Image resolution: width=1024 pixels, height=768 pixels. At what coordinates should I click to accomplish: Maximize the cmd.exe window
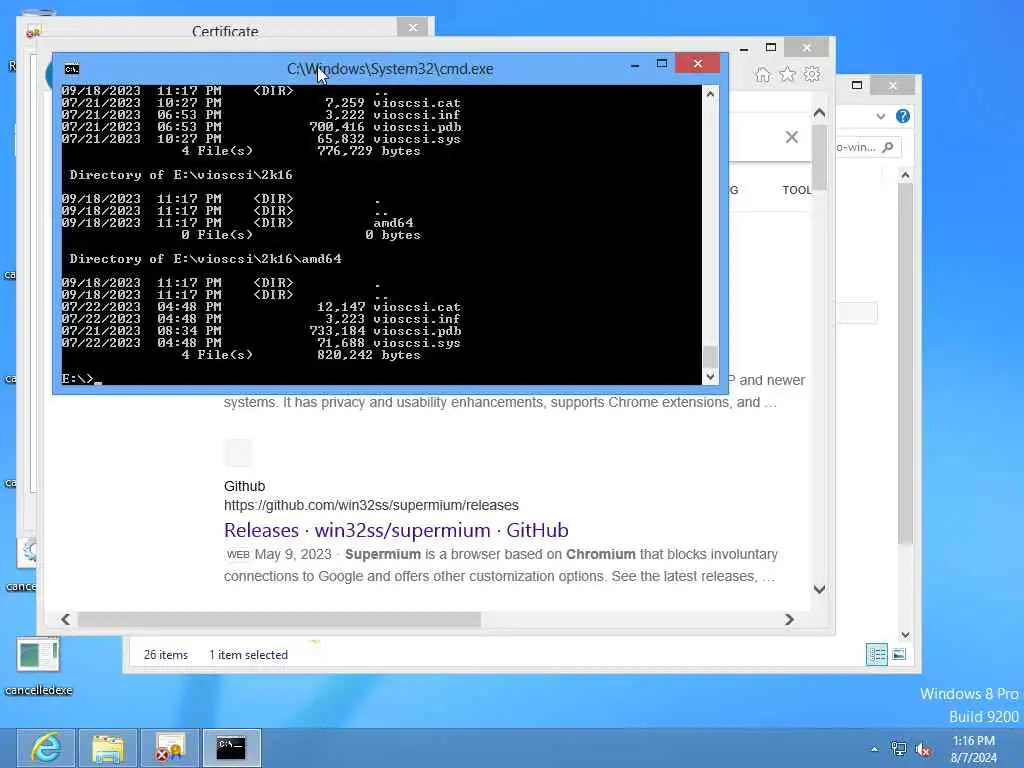(662, 63)
